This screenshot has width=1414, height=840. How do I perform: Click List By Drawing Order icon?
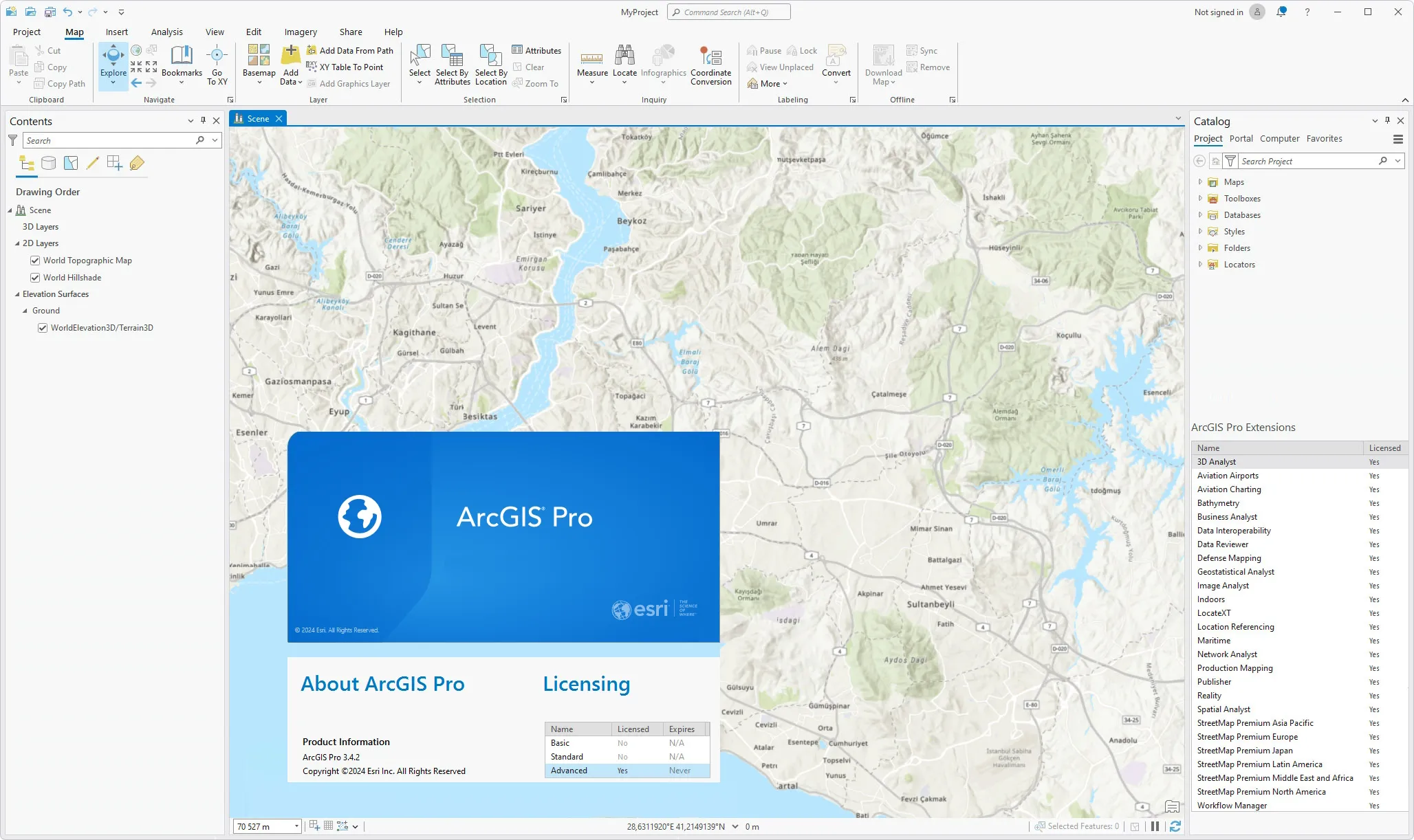[x=27, y=163]
